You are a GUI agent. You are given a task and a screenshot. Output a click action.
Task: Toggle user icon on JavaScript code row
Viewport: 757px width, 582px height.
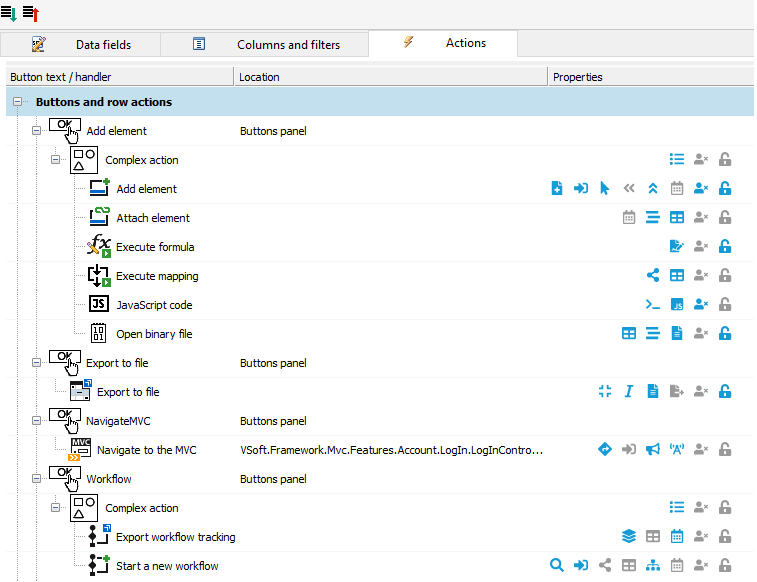tap(701, 305)
